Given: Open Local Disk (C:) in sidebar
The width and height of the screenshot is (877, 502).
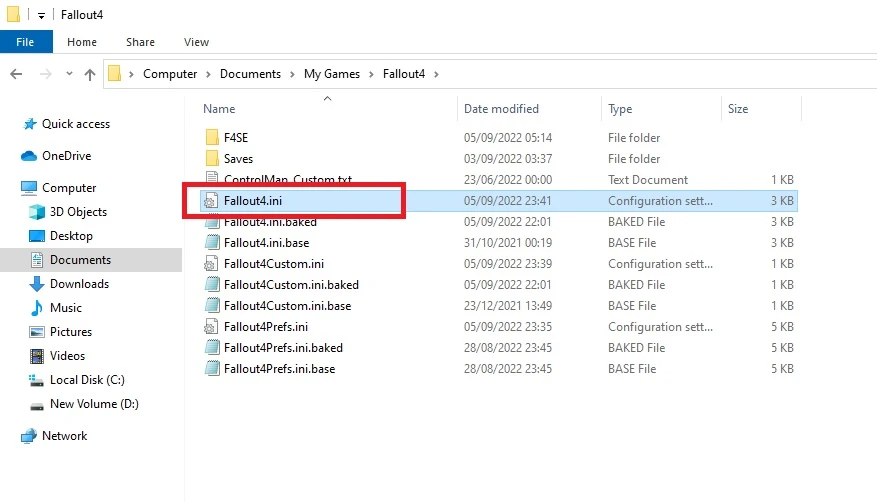Looking at the screenshot, I should pyautogui.click(x=87, y=380).
